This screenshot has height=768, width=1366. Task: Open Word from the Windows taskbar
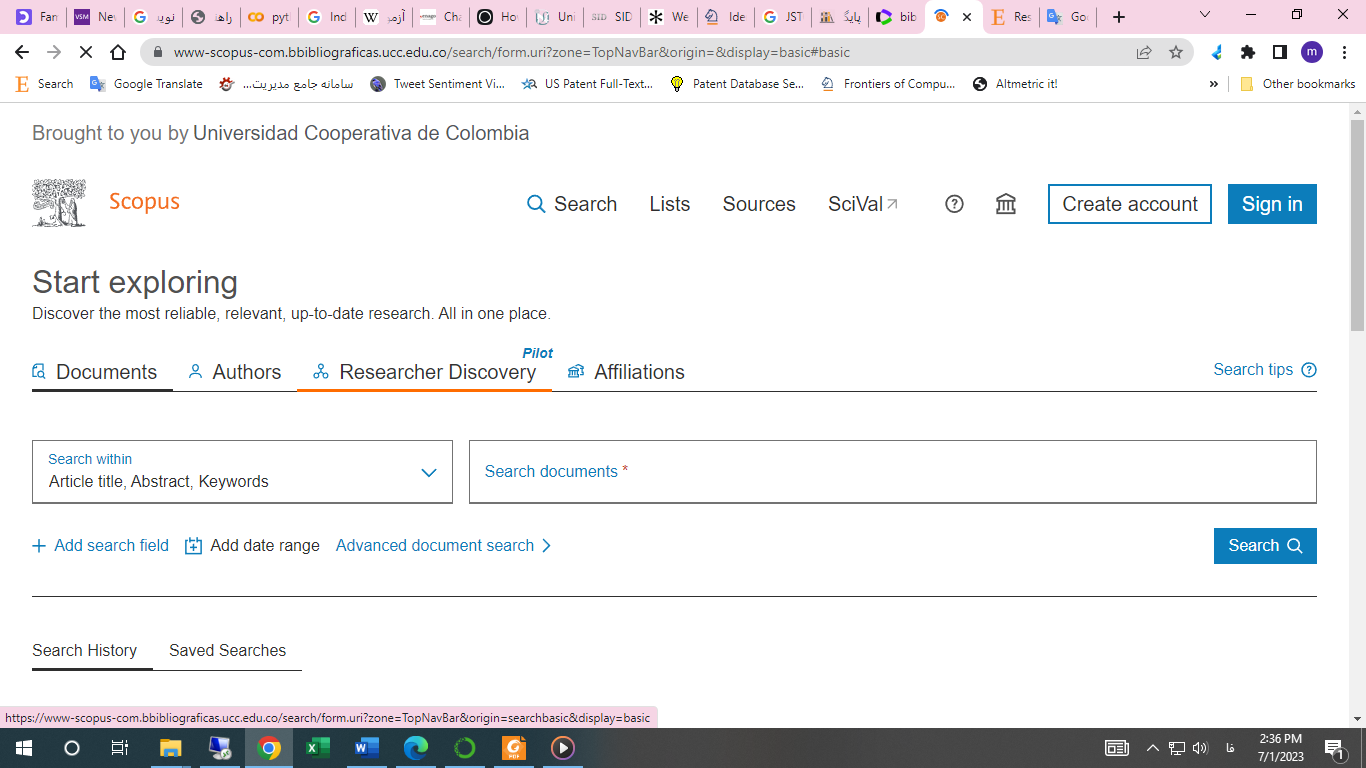(367, 748)
